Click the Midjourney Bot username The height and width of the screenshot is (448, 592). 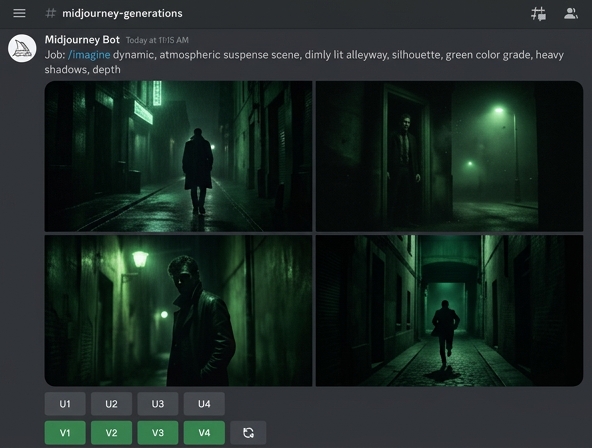point(82,40)
